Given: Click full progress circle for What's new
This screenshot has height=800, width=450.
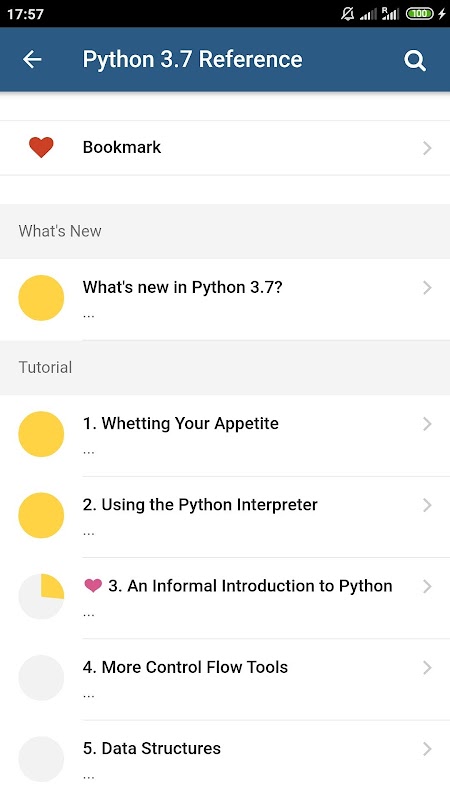Looking at the screenshot, I should (41, 298).
